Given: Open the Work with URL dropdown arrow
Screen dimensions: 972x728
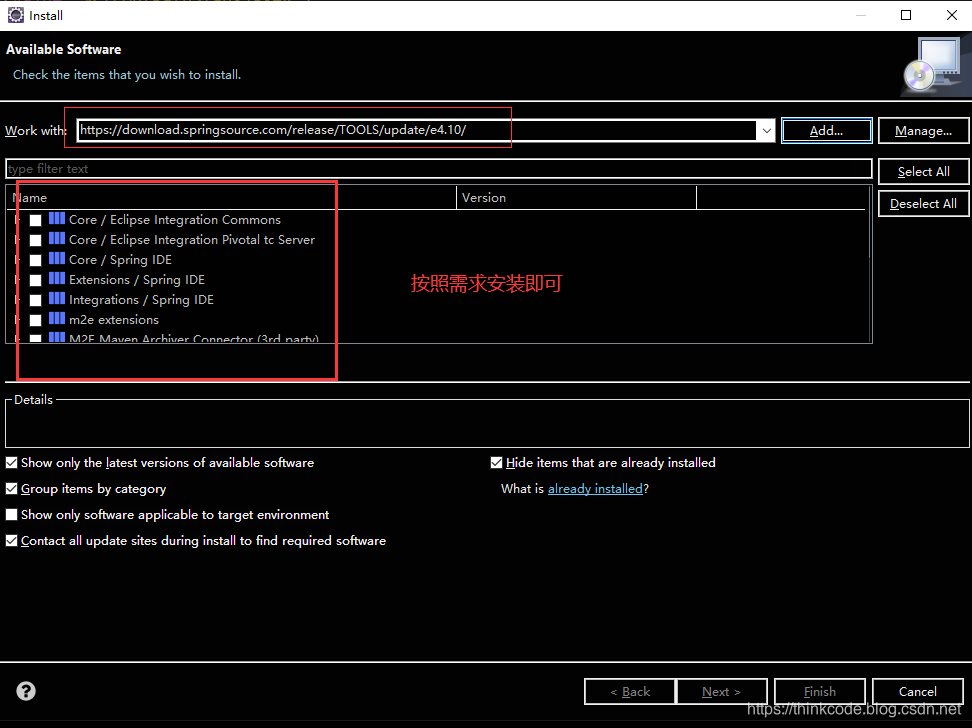Looking at the screenshot, I should pyautogui.click(x=766, y=131).
